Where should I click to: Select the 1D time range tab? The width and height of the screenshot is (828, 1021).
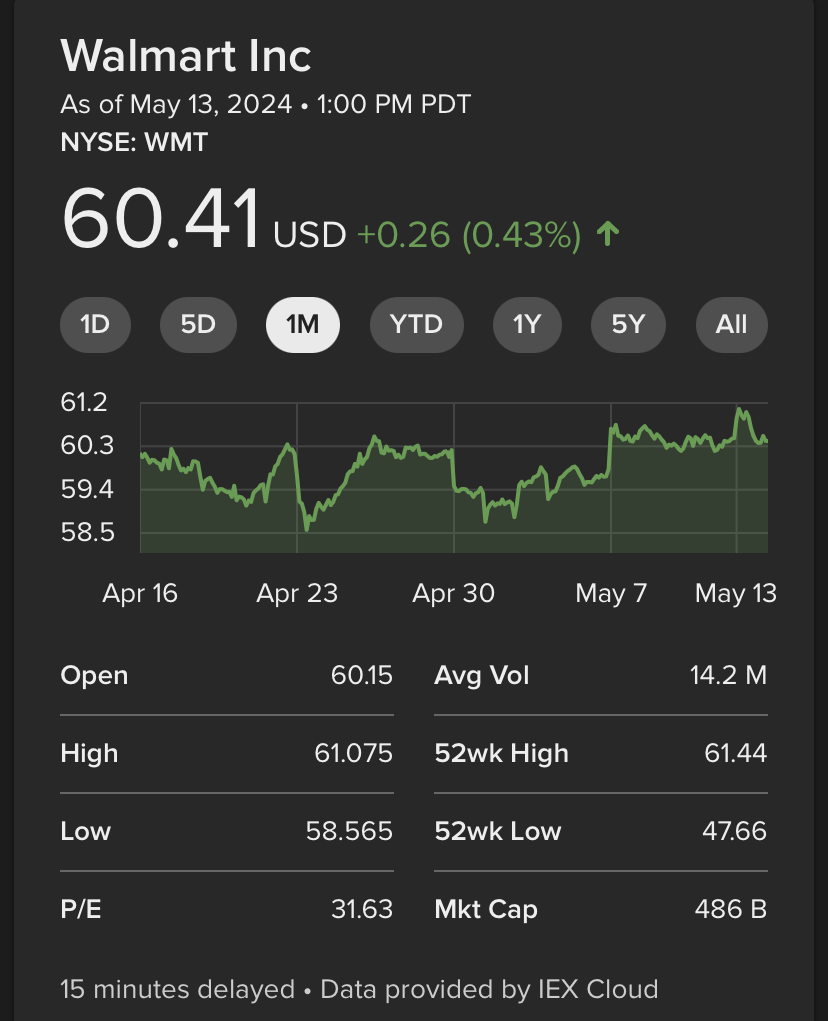tap(95, 324)
